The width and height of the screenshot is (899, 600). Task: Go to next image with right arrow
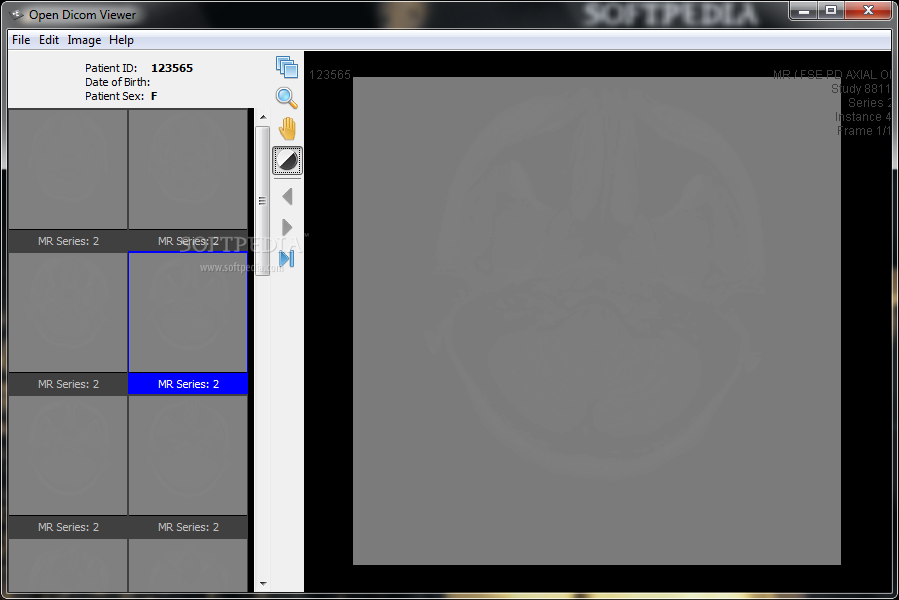(287, 227)
